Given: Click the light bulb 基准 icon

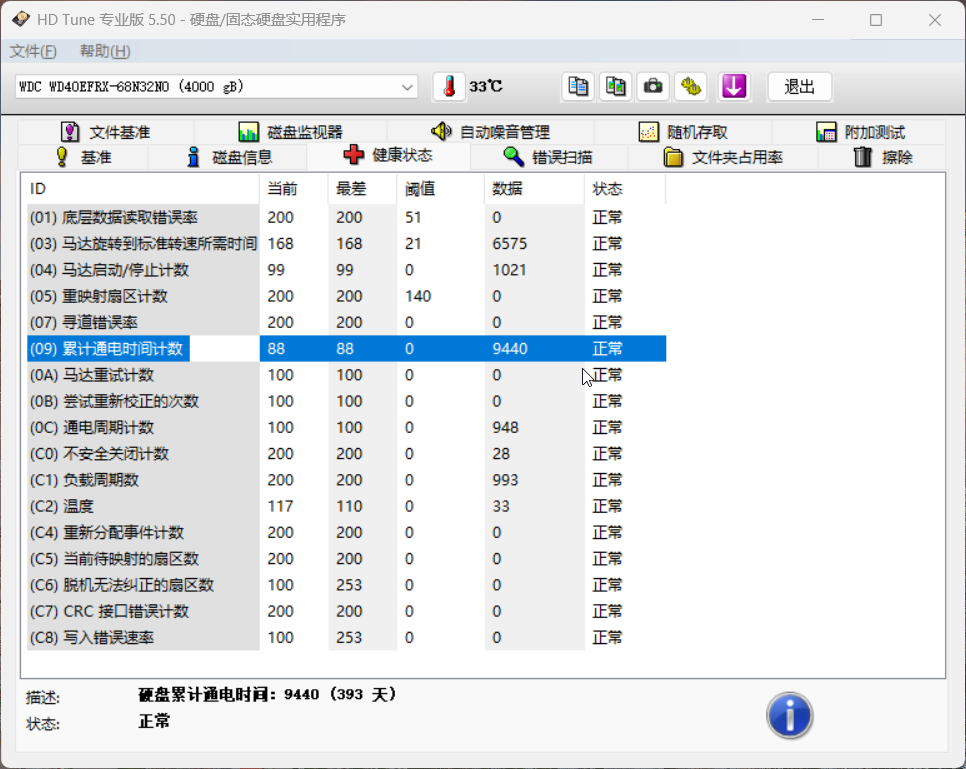Looking at the screenshot, I should 62,157.
